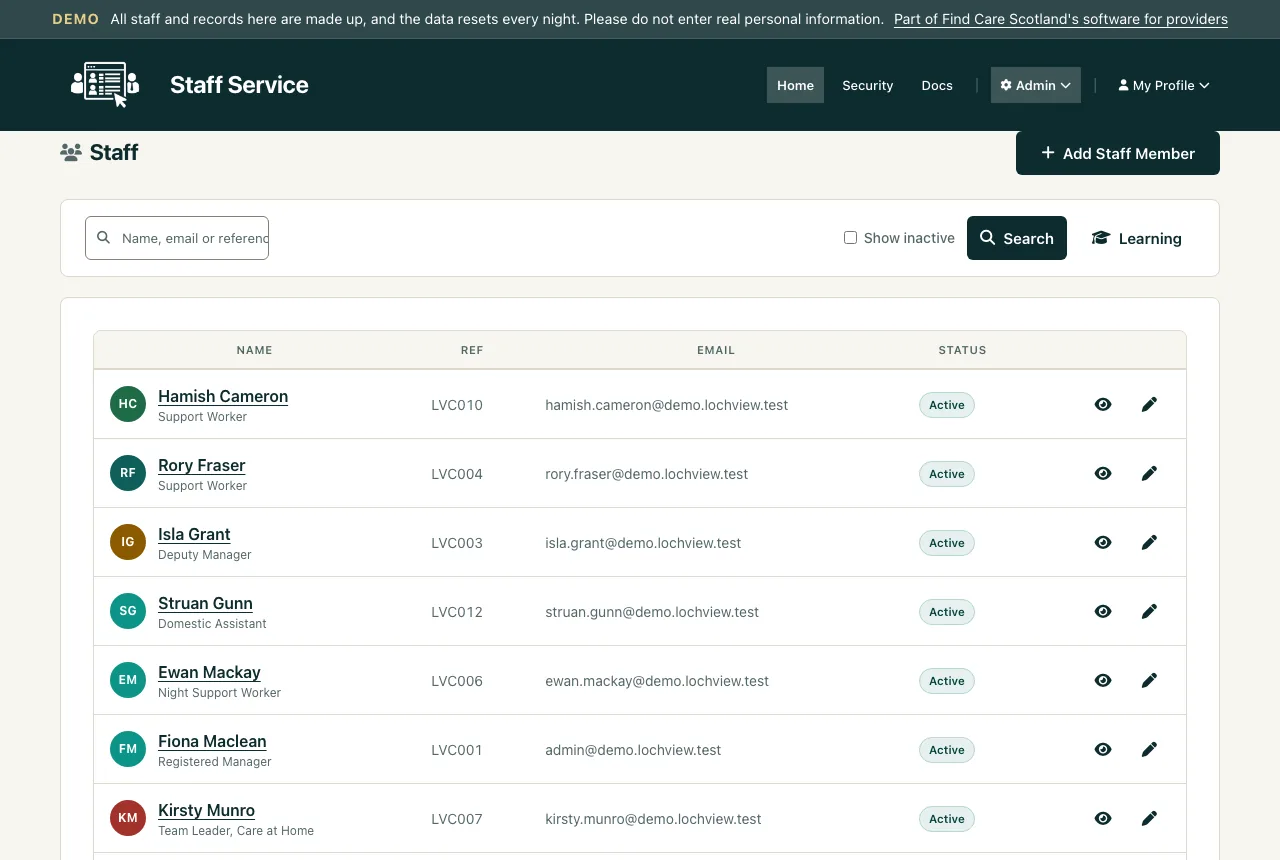View Struan Gunn's record via eye icon

[1103, 611]
